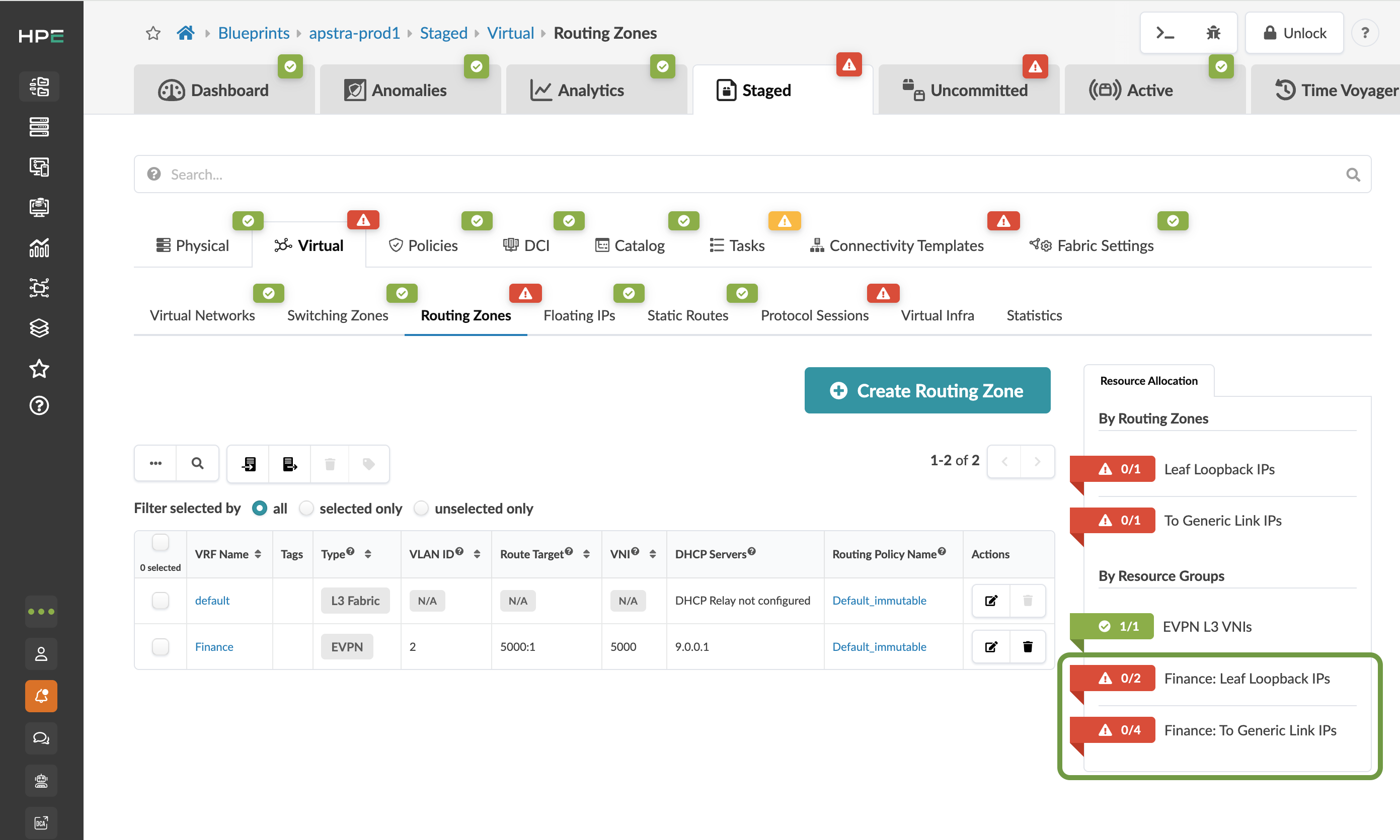Open the Finance VRF link
The image size is (1400, 840).
click(214, 646)
